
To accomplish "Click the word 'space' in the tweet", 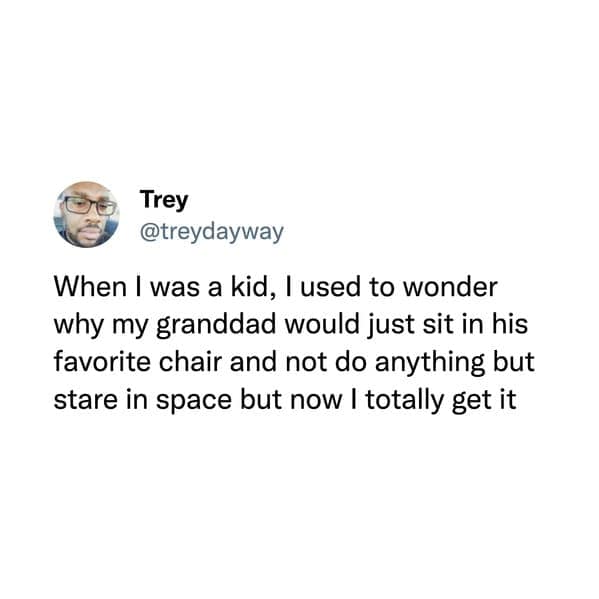I will pos(194,402).
